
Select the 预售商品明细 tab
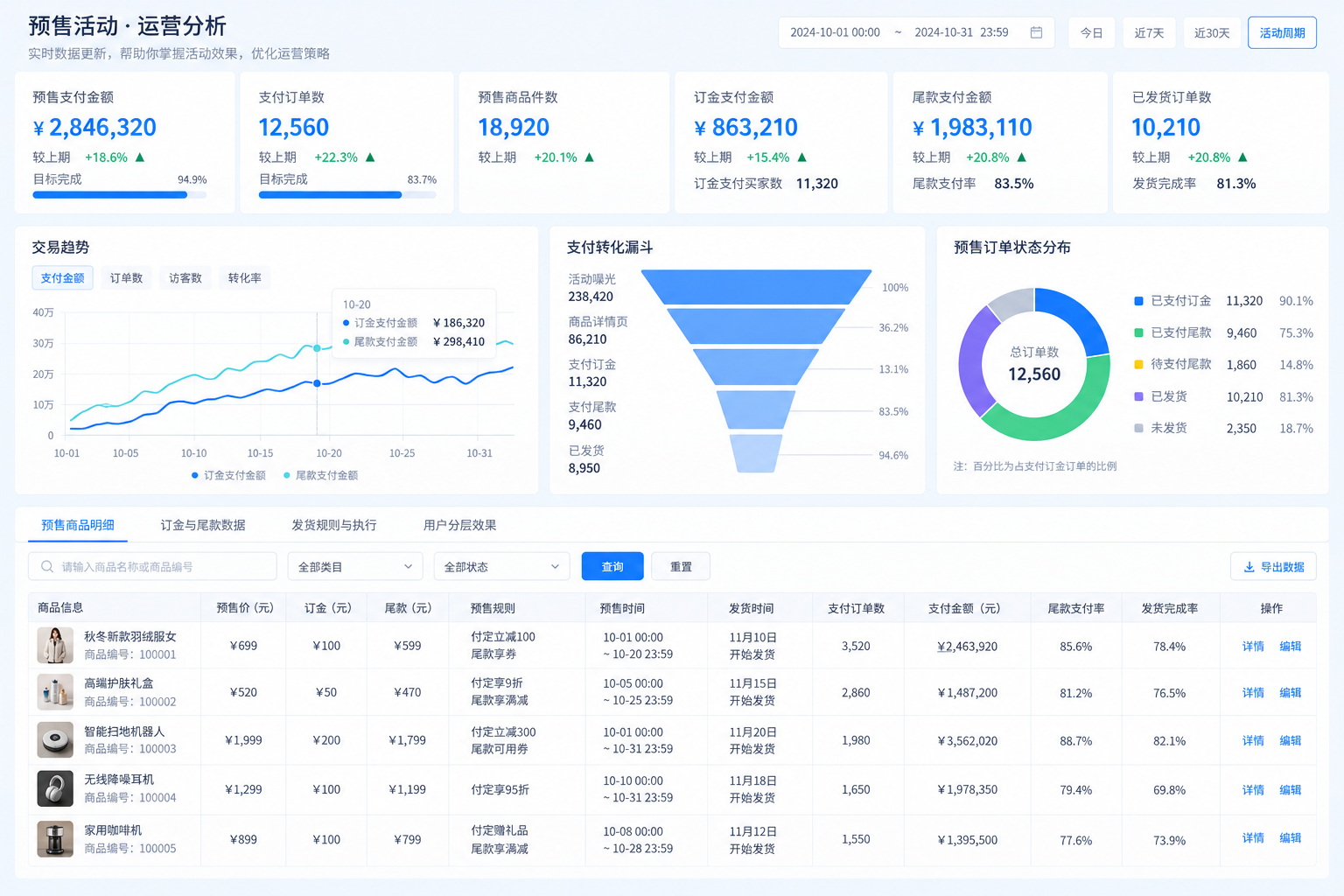pos(78,525)
